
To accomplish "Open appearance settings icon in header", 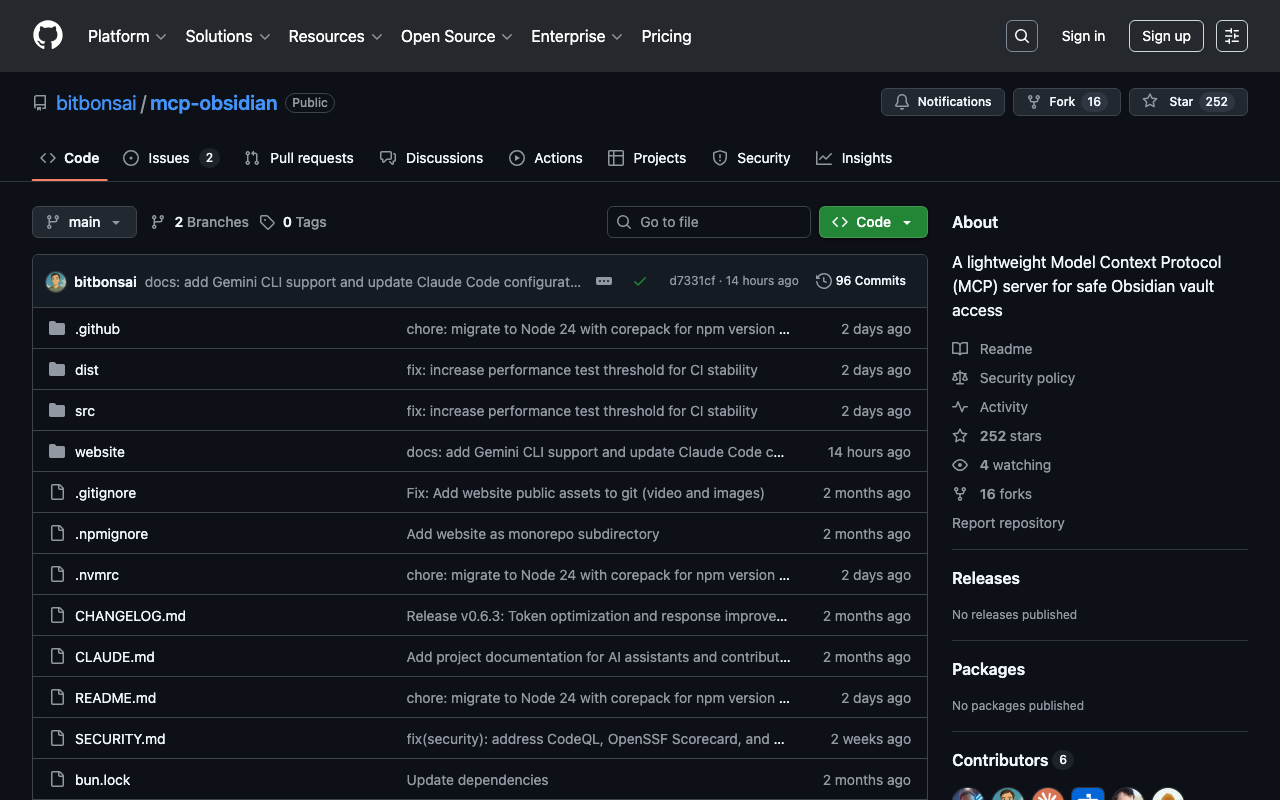I will 1231,36.
